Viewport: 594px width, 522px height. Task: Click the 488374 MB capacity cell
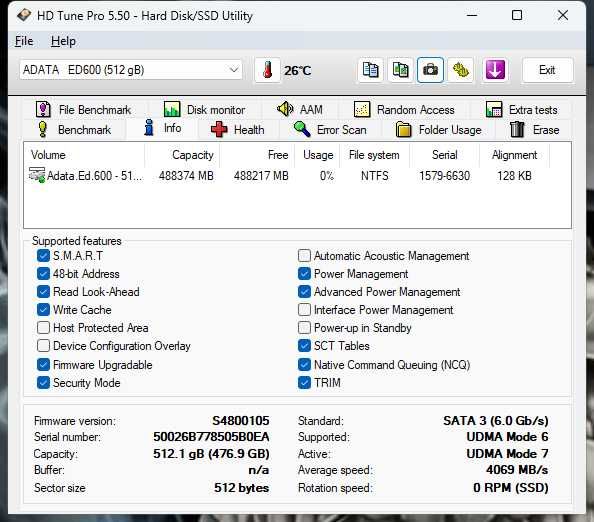(186, 176)
